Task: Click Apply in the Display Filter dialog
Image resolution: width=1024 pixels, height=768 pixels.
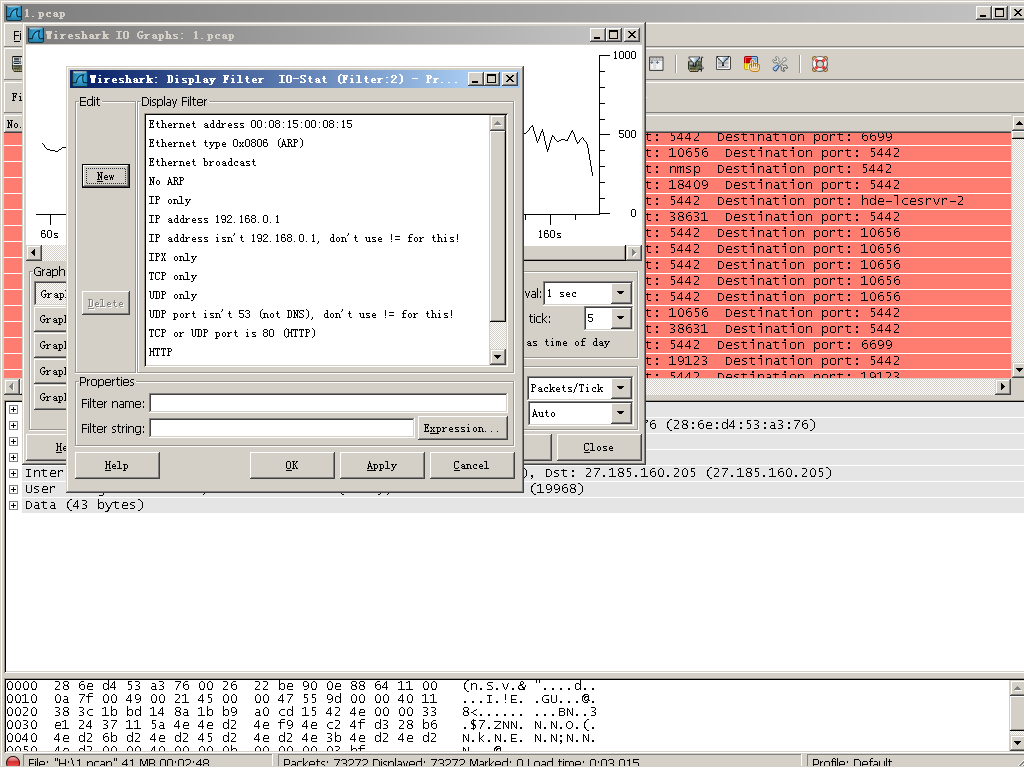Action: 382,466
